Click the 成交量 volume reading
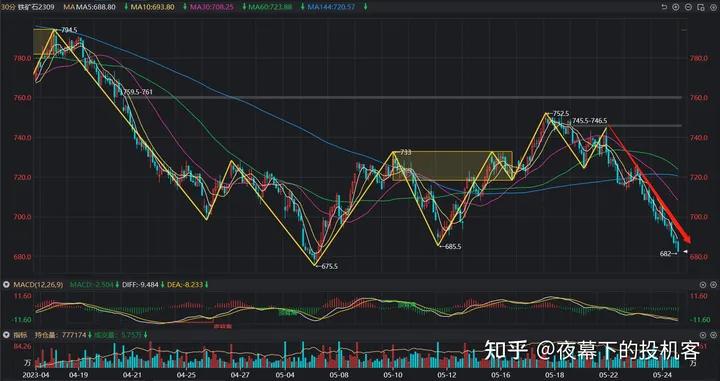This screenshot has height=381, width=720. [118, 335]
